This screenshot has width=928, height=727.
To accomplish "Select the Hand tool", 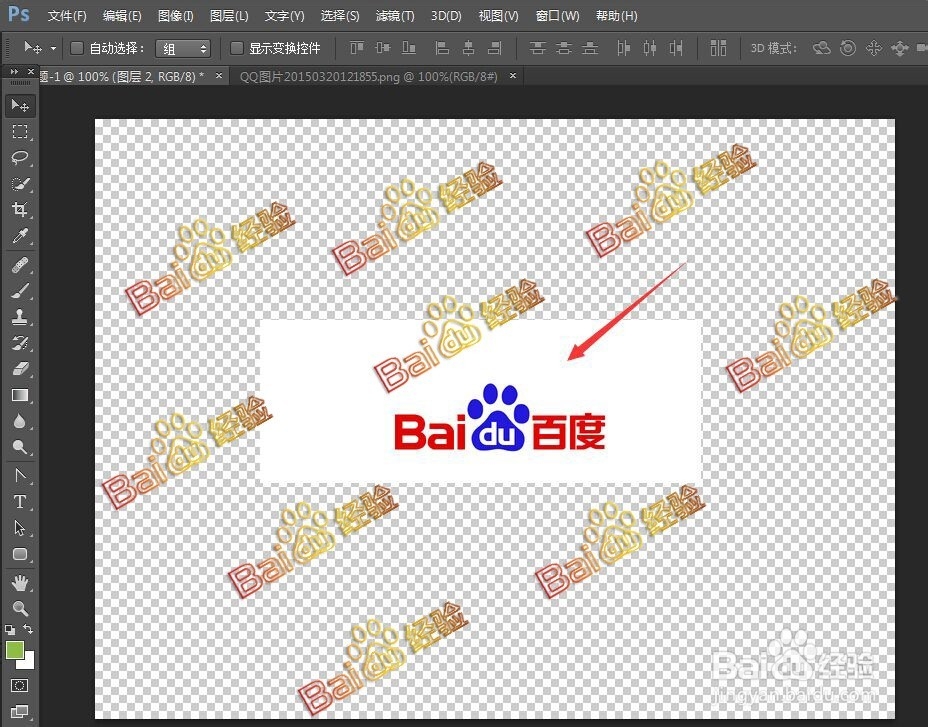I will (20, 583).
